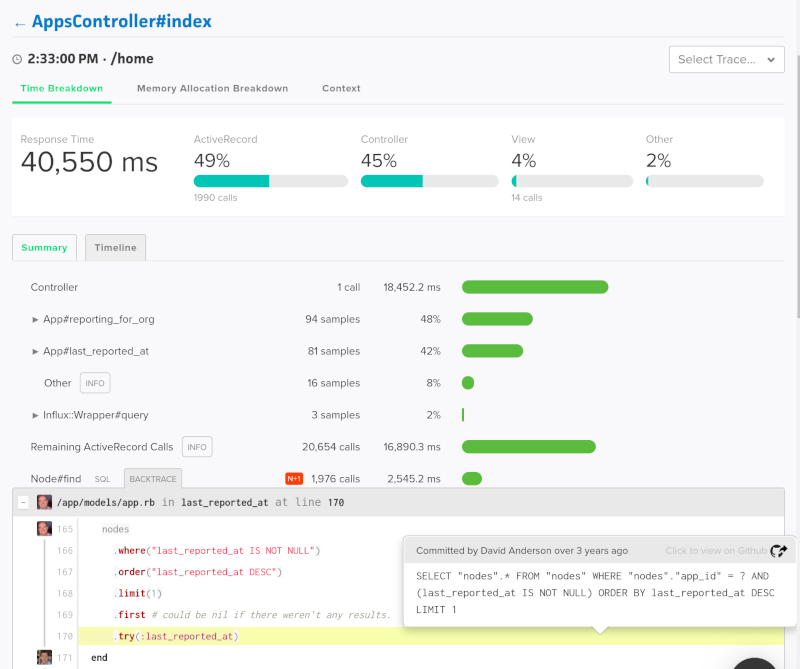Click the '/app/models/app.rb' file path
The width and height of the screenshot is (800, 669).
click(x=106, y=503)
